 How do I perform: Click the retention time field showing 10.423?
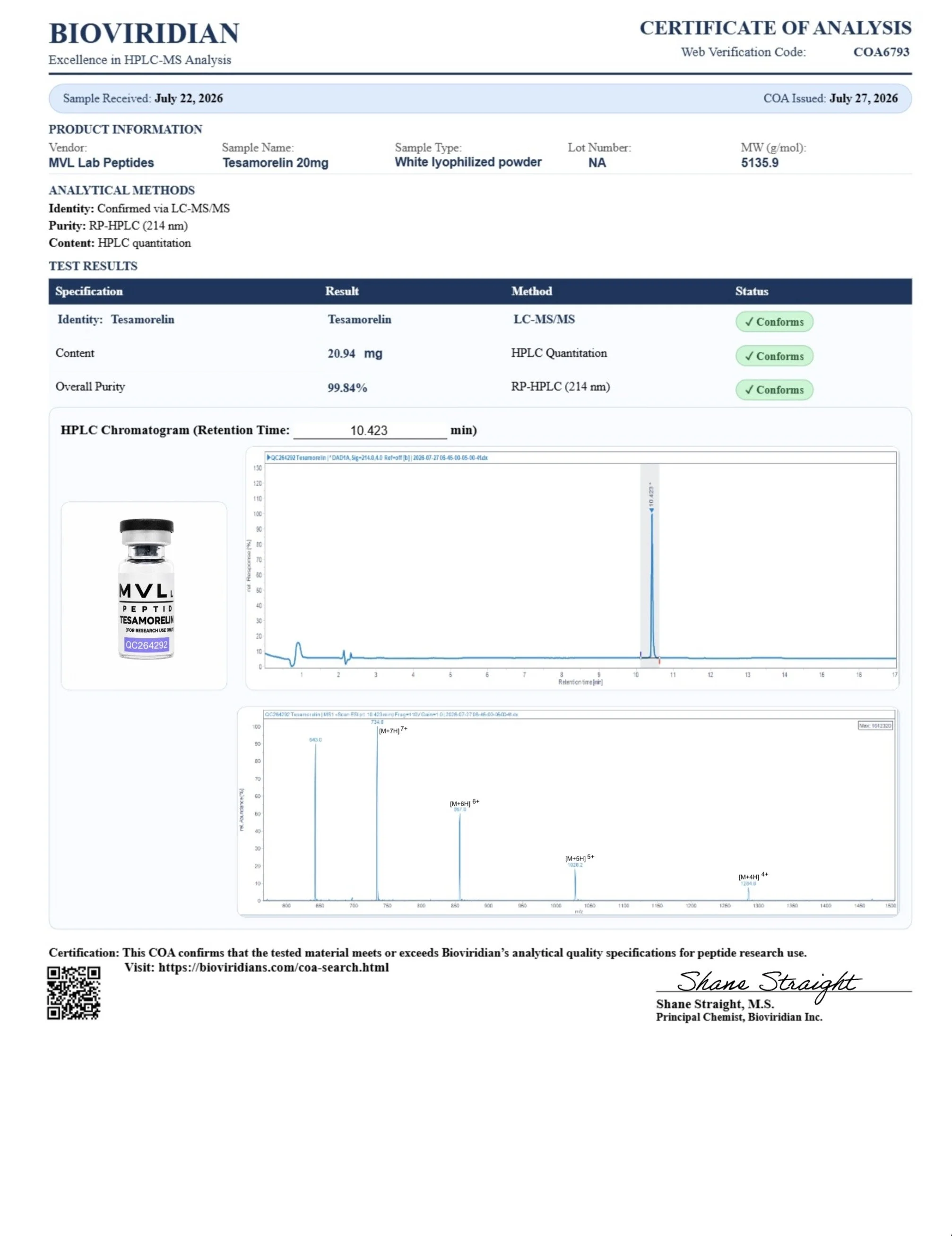(370, 431)
